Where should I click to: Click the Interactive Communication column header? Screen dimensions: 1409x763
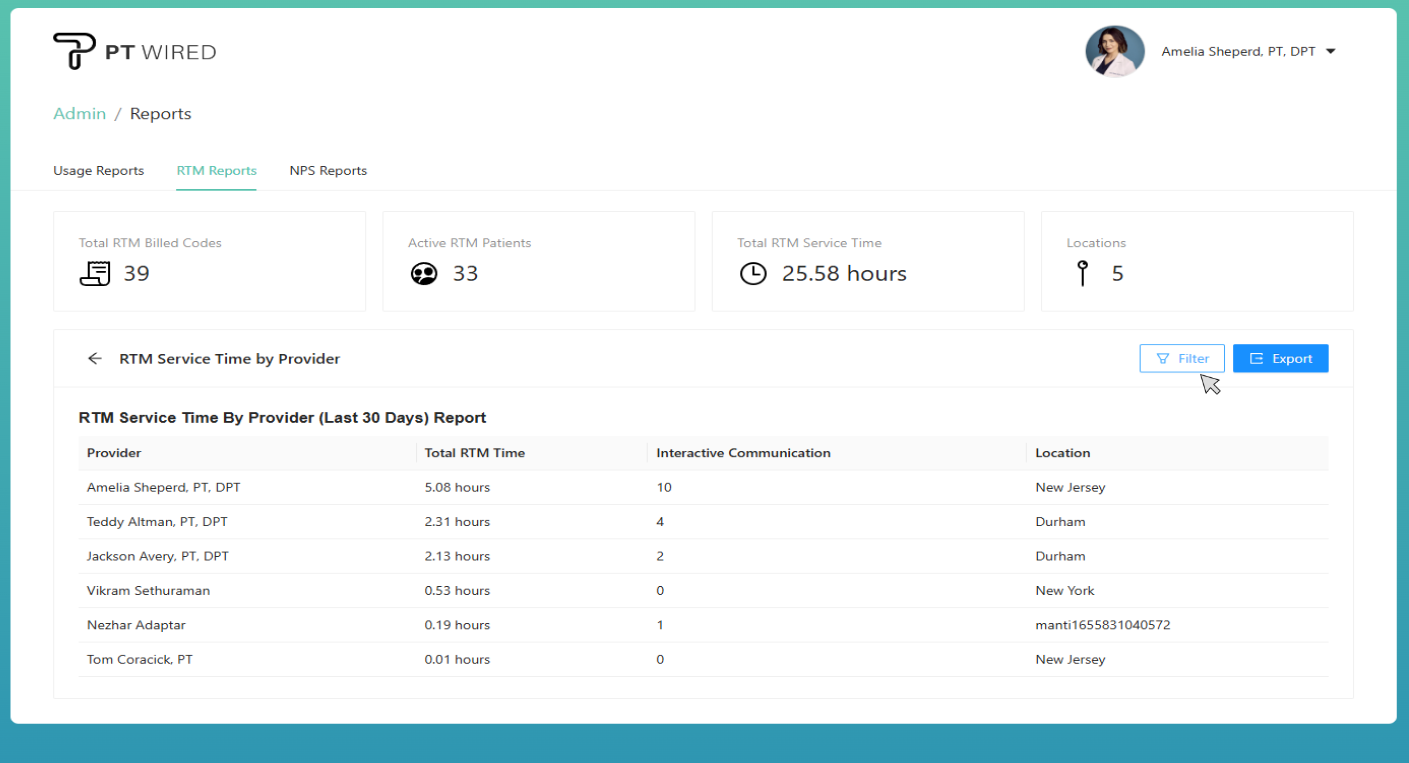[743, 453]
